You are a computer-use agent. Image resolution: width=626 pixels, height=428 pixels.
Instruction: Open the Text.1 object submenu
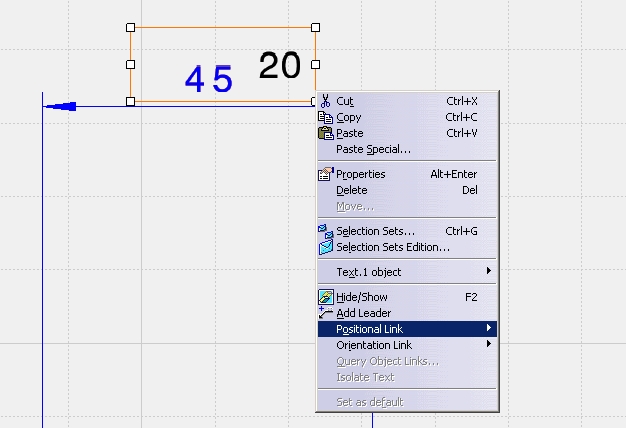coord(407,272)
